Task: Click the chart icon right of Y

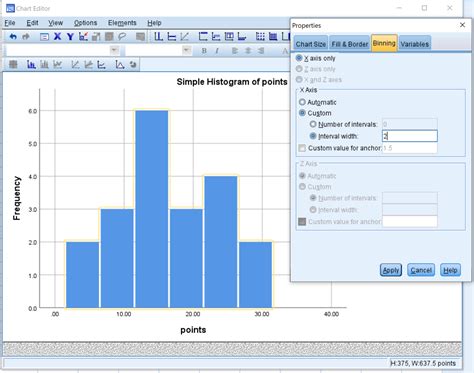Action: (x=83, y=36)
